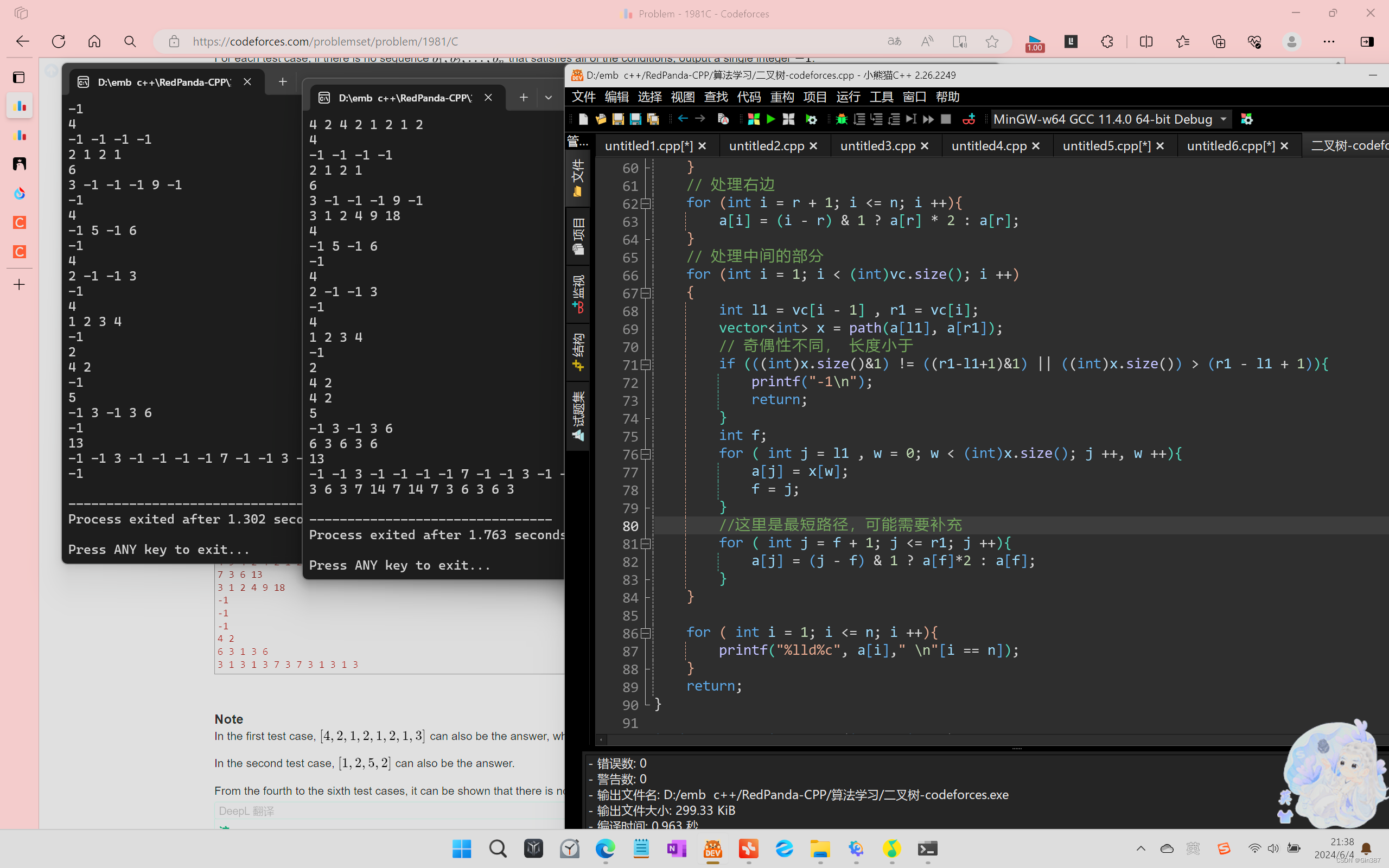Click the Open File folder icon

[601, 119]
